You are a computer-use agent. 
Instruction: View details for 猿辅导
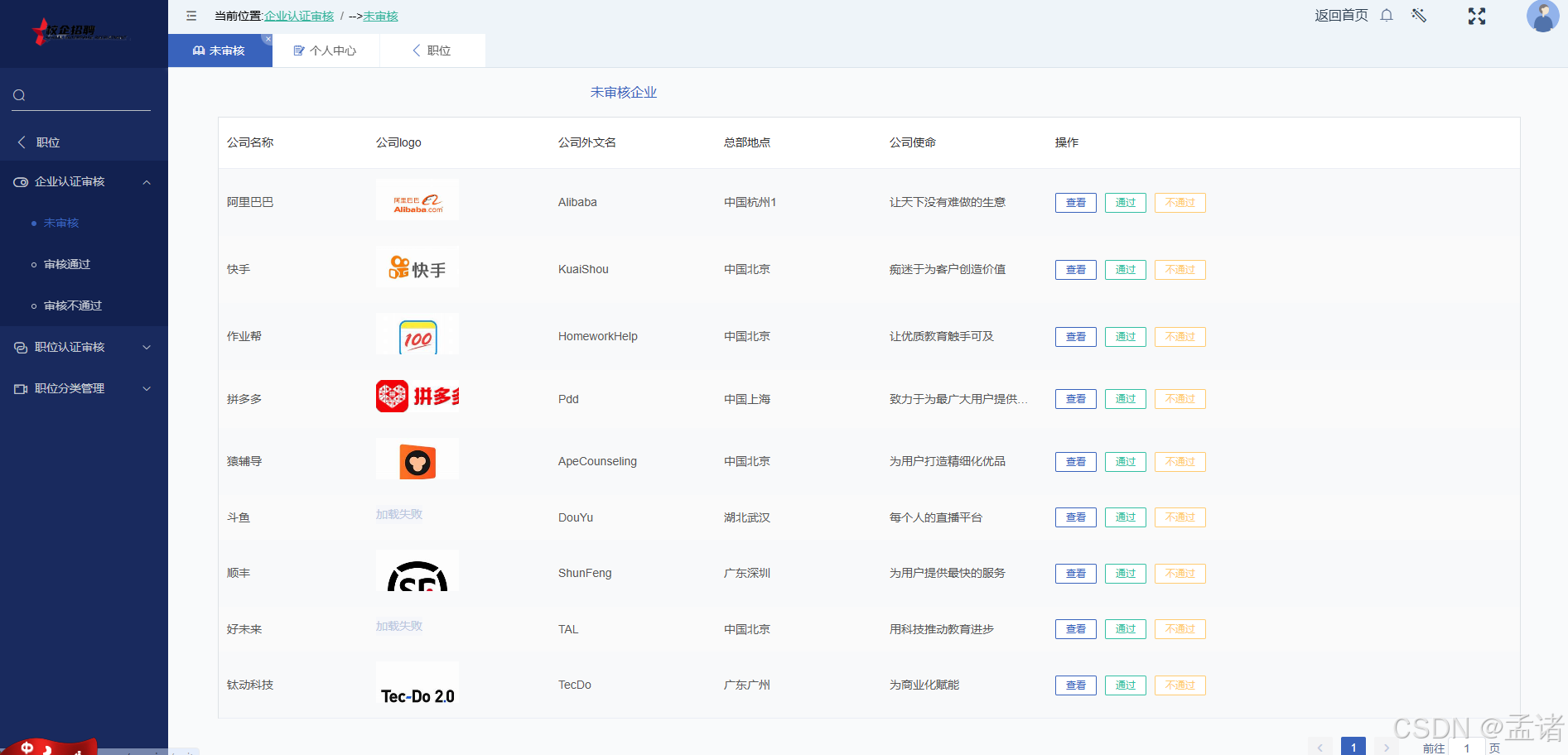pyautogui.click(x=1075, y=462)
